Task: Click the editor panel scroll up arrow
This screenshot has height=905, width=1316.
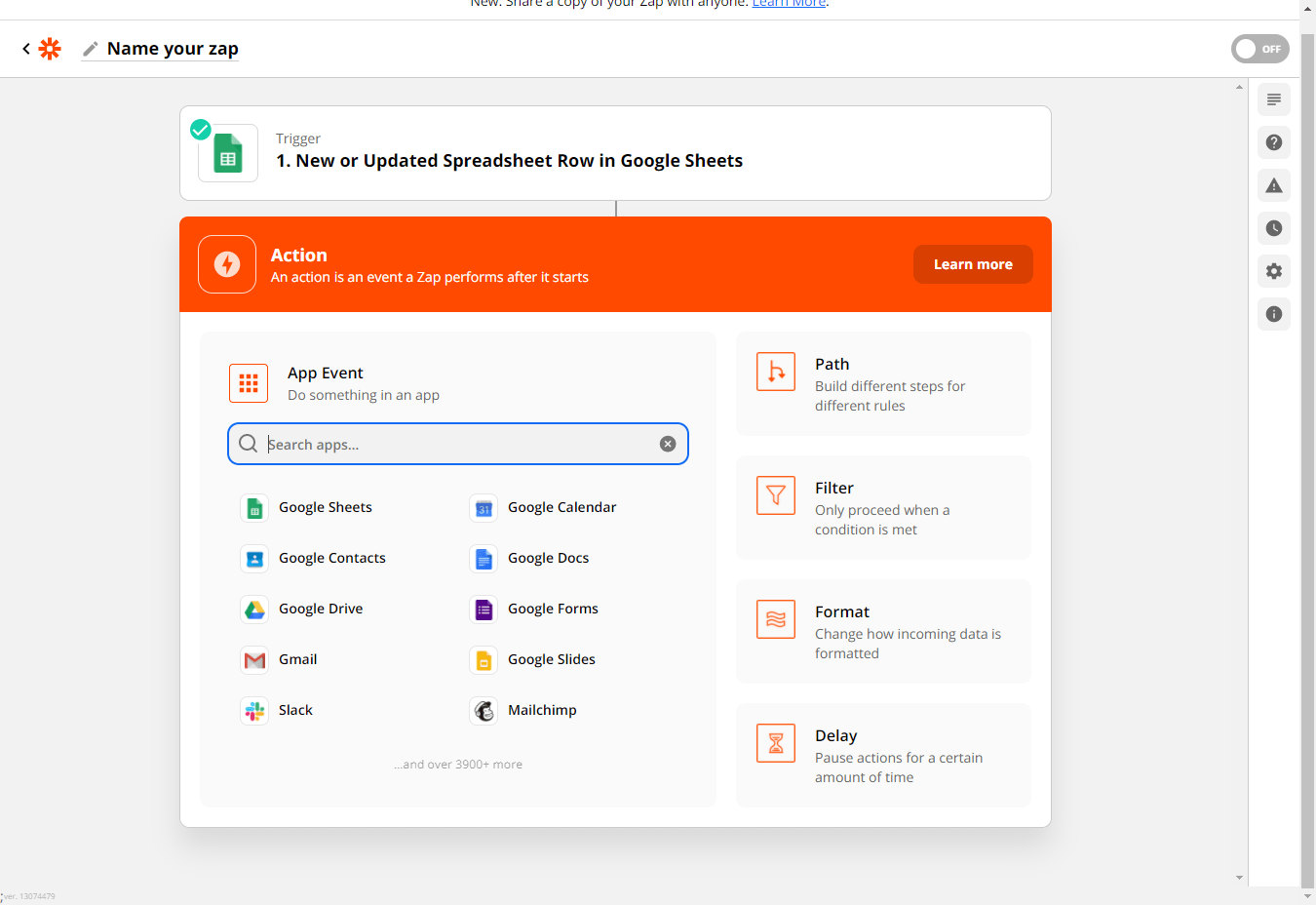Action: (1239, 87)
